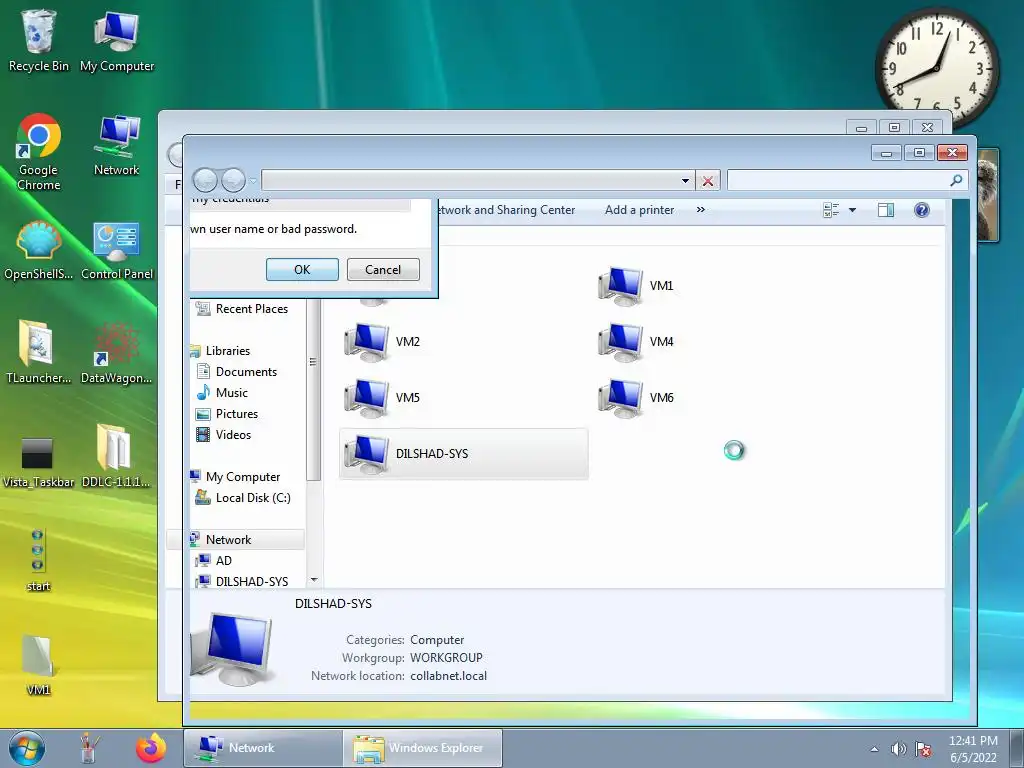Stop loading with the red X button
The width and height of the screenshot is (1024, 768).
pos(708,181)
